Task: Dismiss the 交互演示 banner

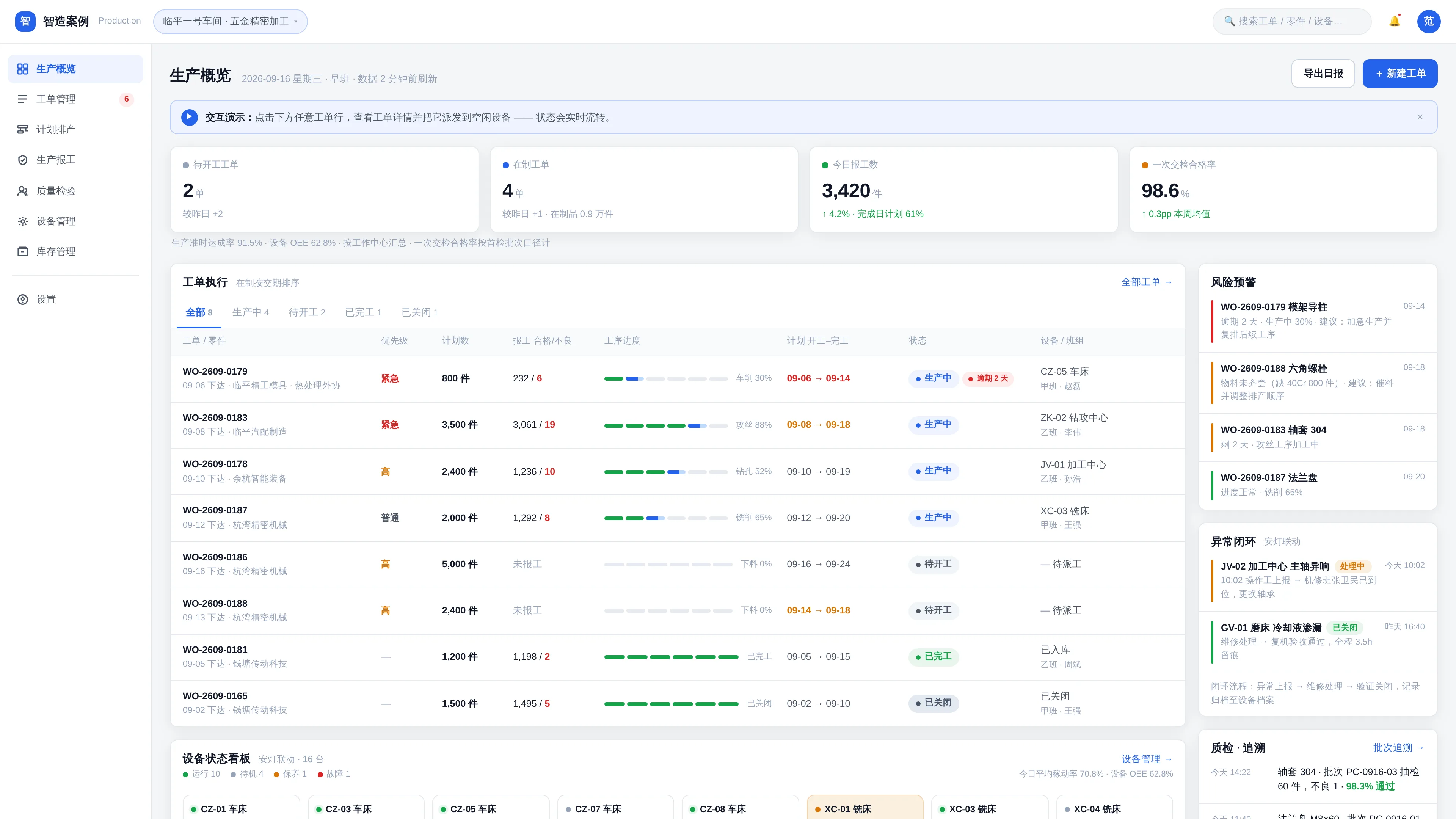Action: pyautogui.click(x=1420, y=117)
